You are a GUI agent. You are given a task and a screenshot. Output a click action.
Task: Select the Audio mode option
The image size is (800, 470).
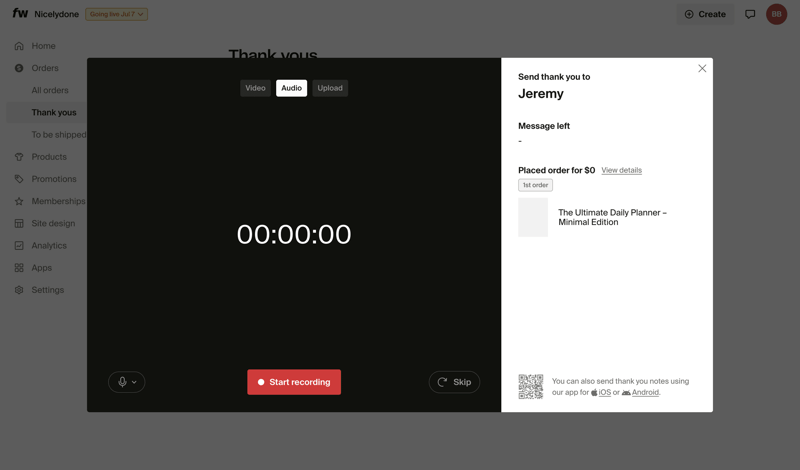(291, 88)
